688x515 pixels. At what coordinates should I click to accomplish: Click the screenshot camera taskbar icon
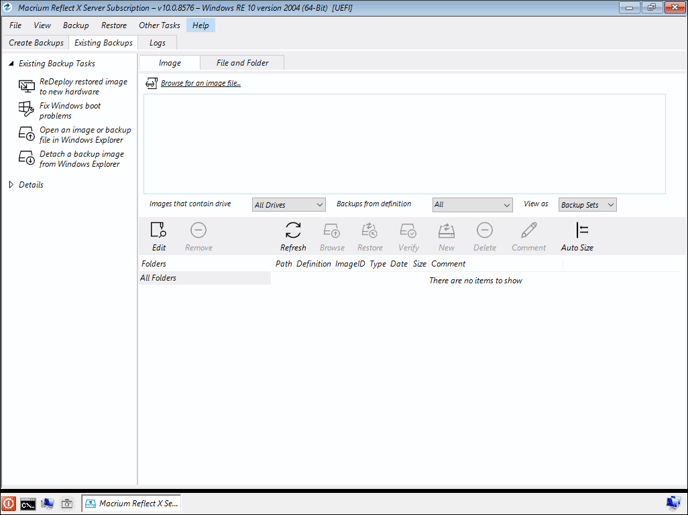67,504
